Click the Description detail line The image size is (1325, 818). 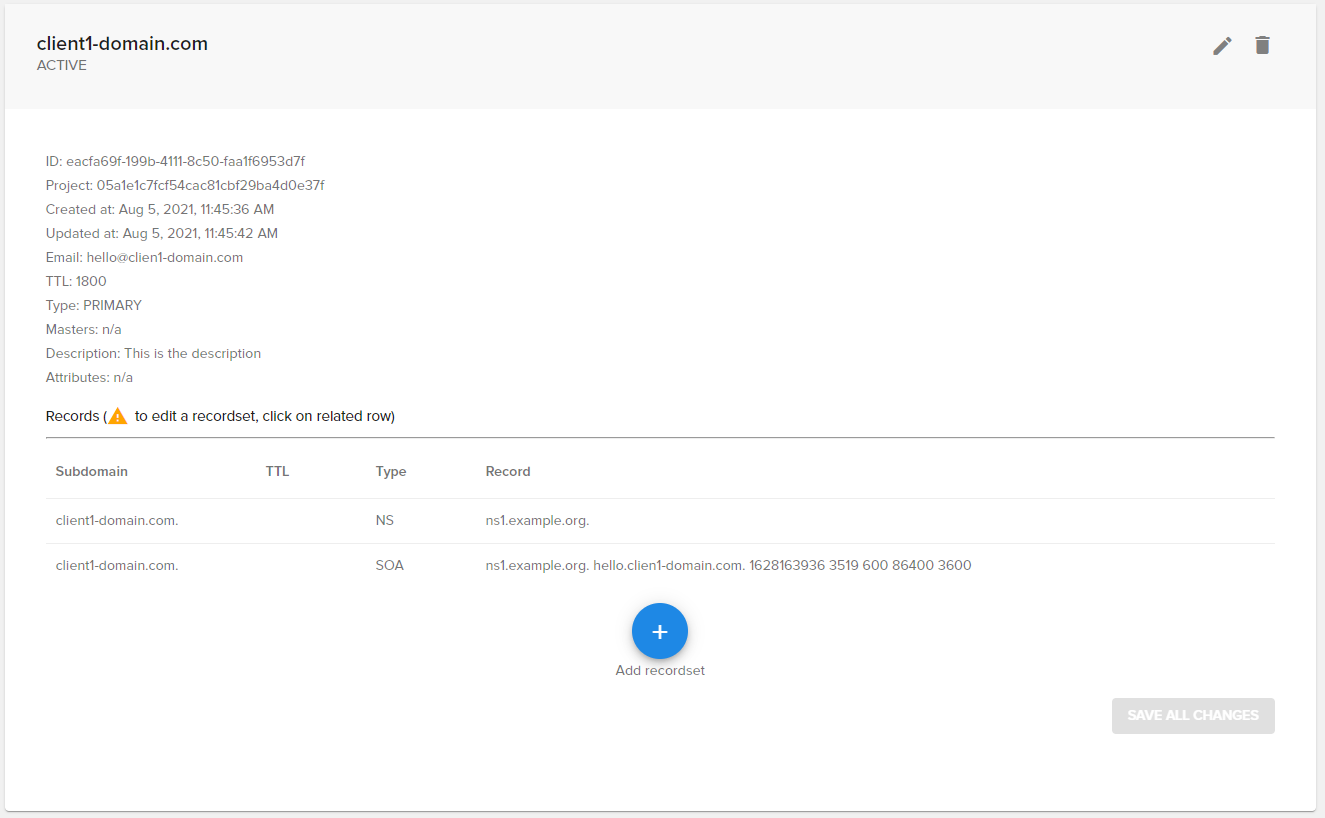[153, 353]
